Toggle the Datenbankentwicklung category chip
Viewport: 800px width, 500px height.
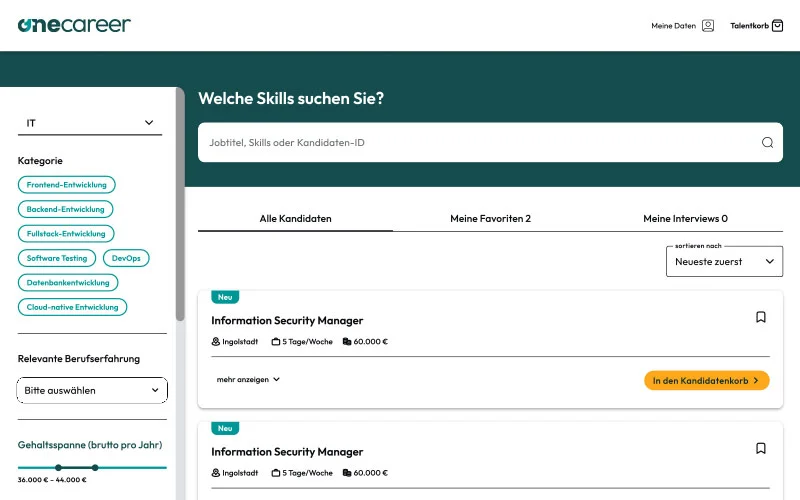(x=68, y=283)
